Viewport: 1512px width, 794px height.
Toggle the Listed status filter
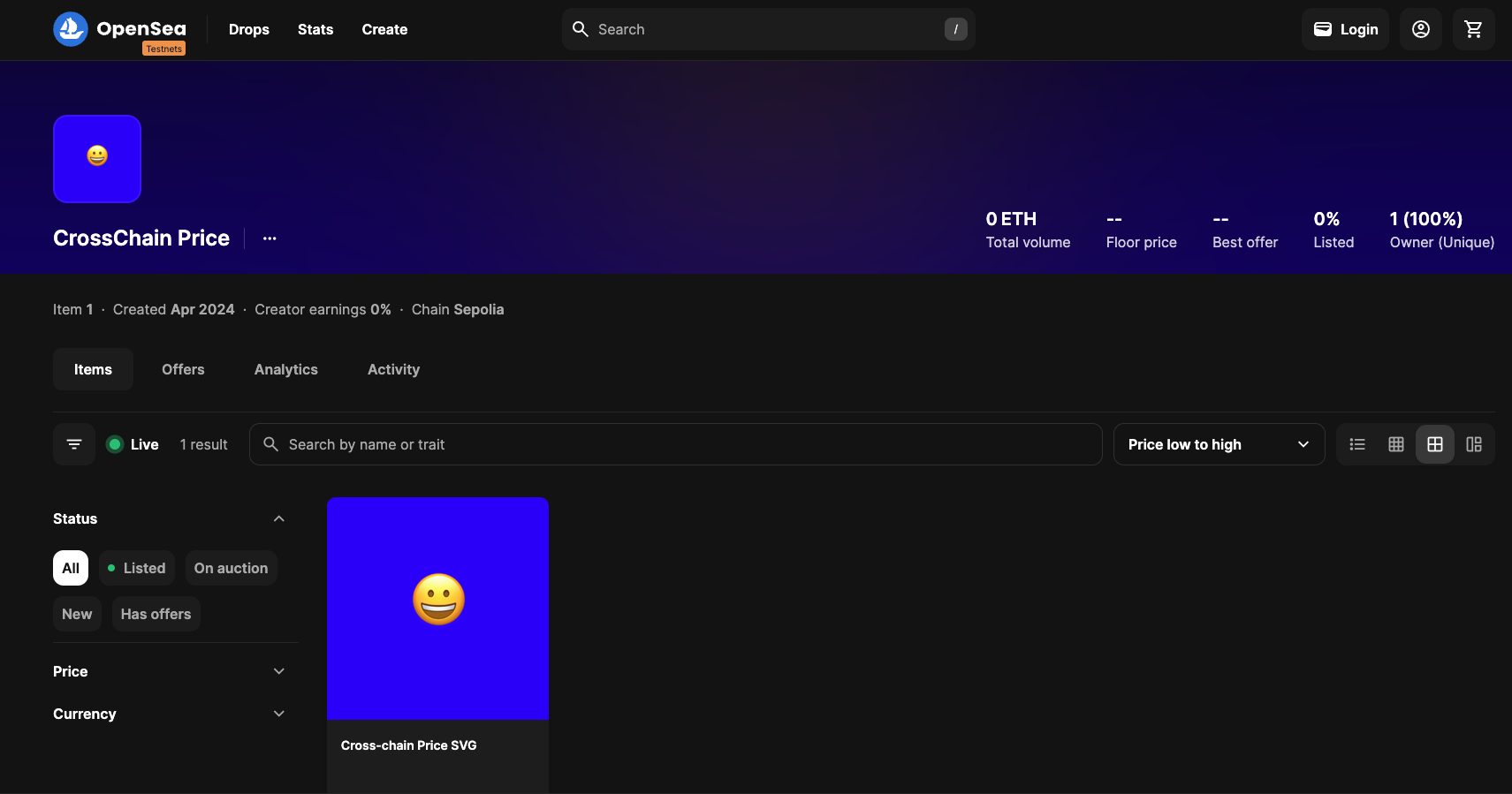coord(137,568)
